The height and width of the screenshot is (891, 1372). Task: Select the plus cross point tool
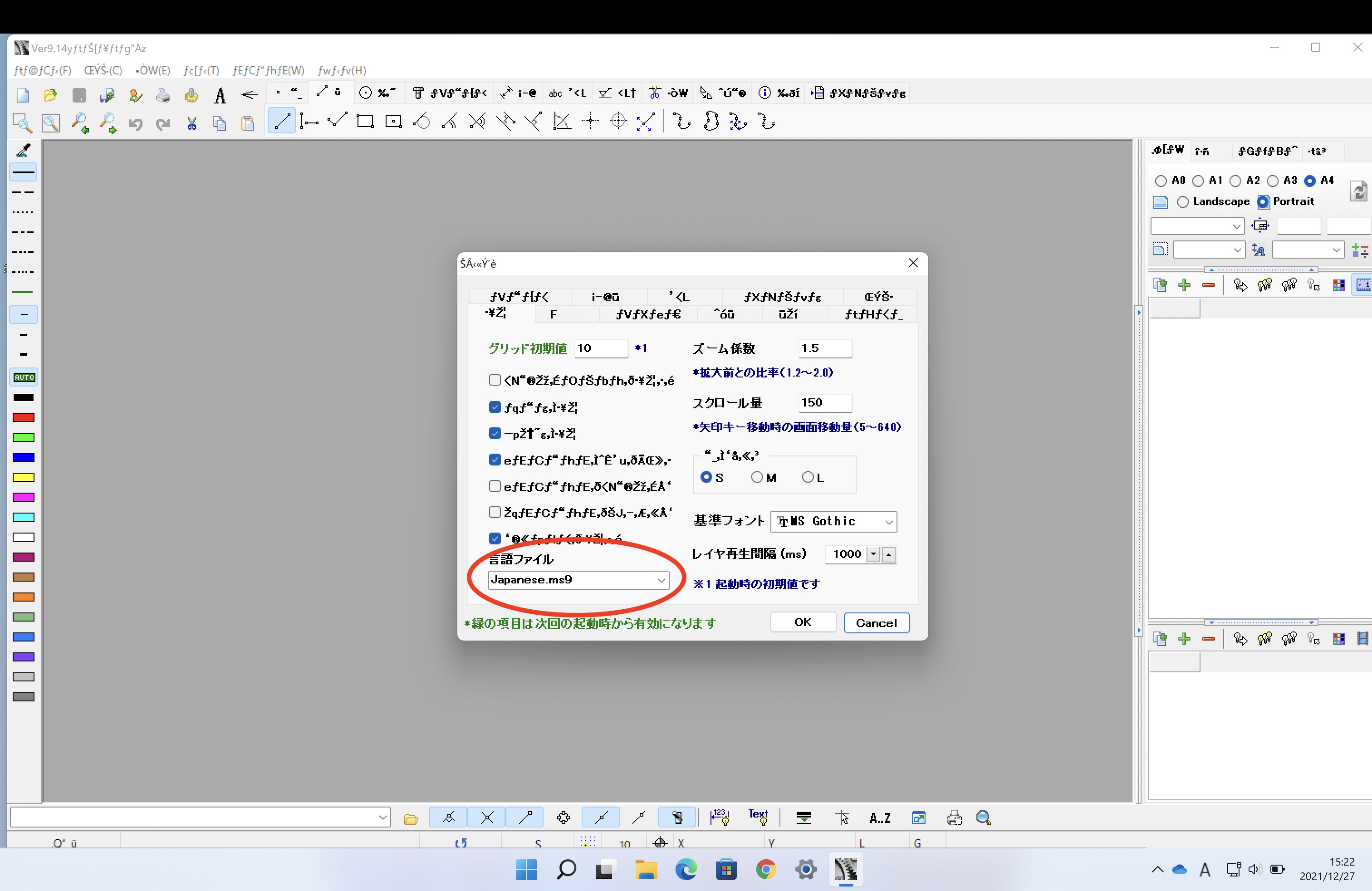(x=590, y=122)
